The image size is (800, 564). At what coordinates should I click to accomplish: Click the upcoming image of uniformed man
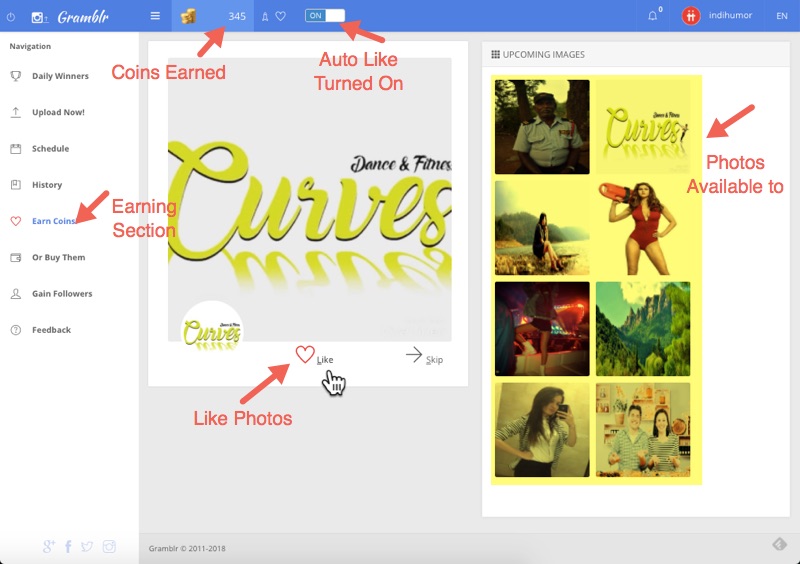542,127
